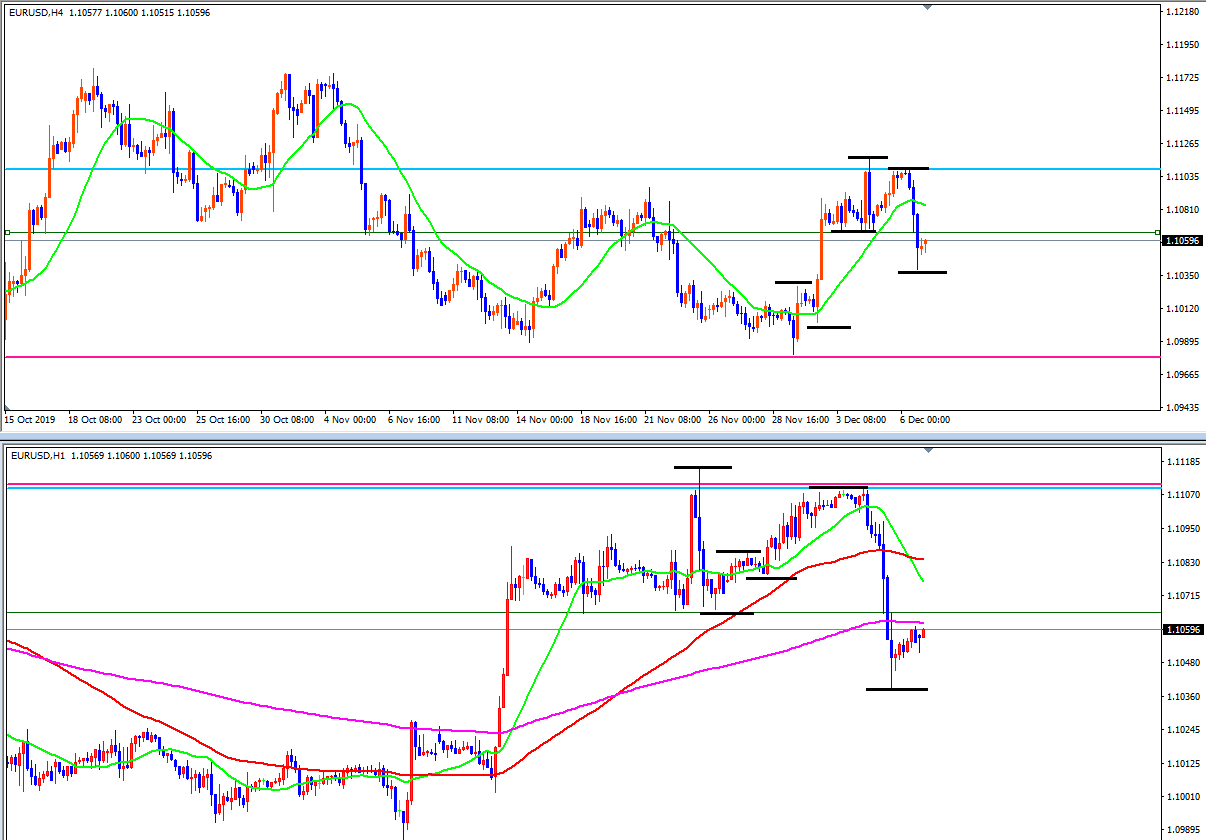Click the 1.11265 price label

pos(1183,144)
